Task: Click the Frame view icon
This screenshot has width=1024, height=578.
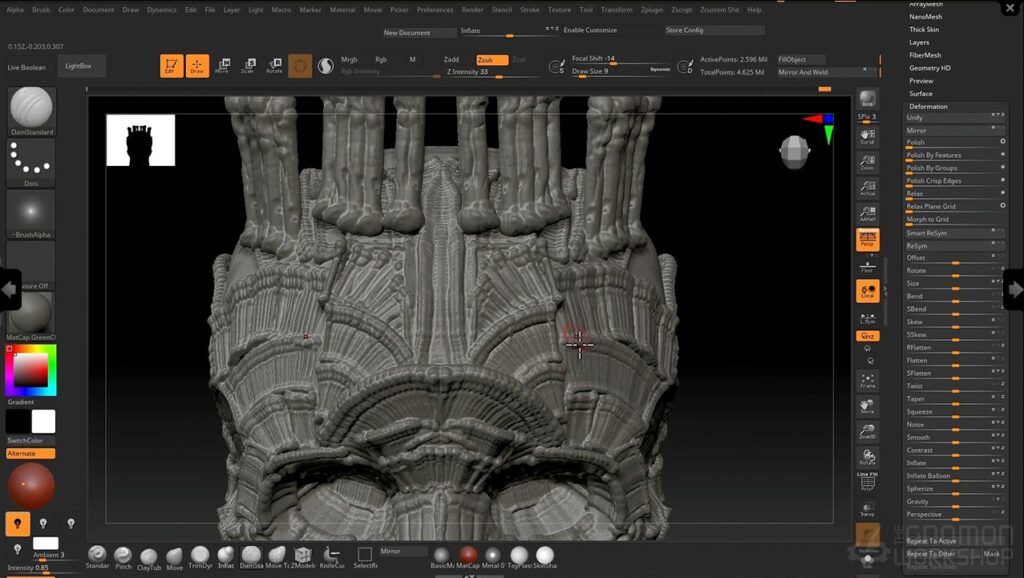Action: coord(867,381)
